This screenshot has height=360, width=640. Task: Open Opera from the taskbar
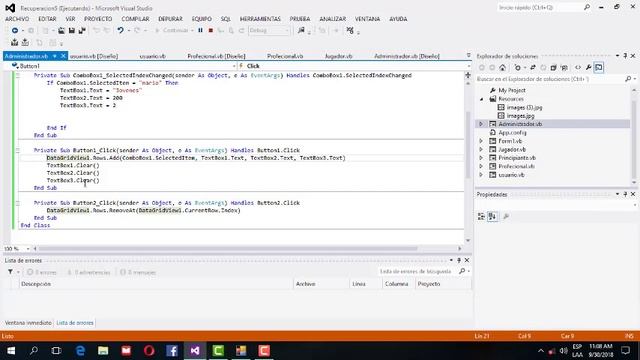click(x=149, y=351)
